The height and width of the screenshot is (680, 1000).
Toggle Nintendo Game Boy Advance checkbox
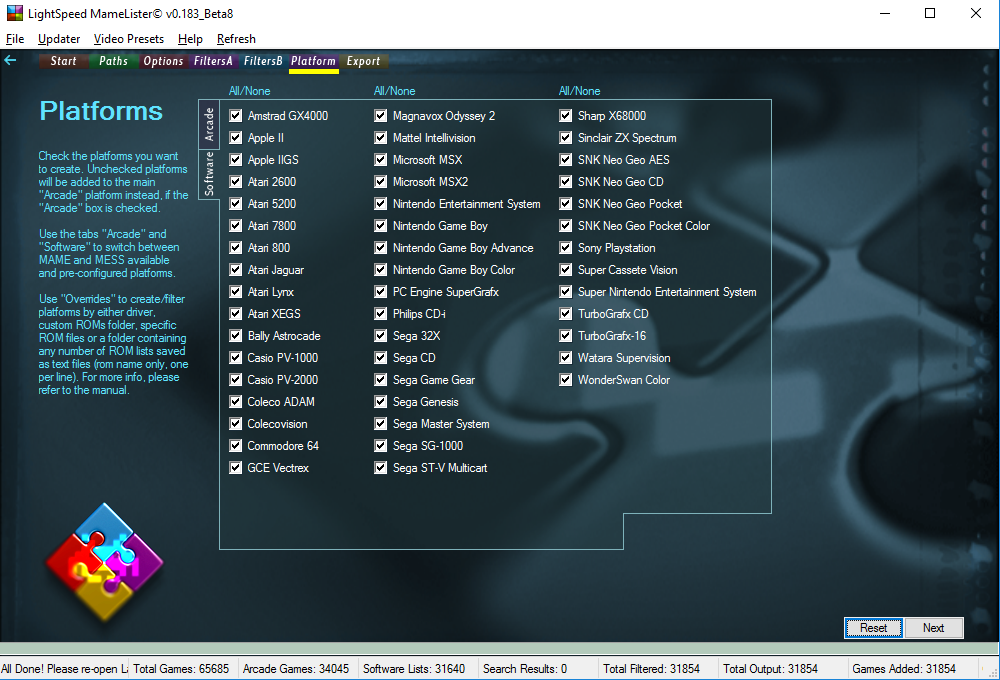click(381, 248)
